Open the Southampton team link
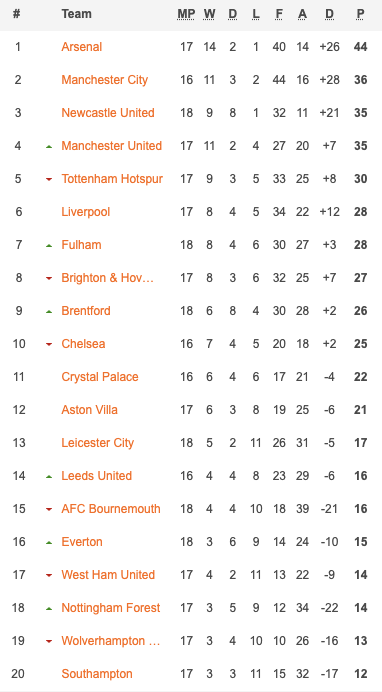The height and width of the screenshot is (692, 382). 97,674
